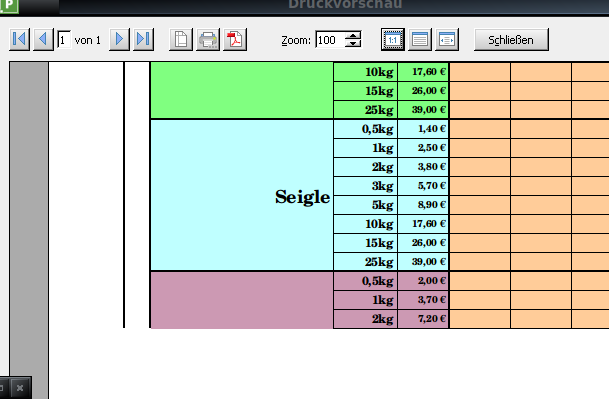This screenshot has width=609, height=399.
Task: Click the printer icon to print
Action: 208,39
